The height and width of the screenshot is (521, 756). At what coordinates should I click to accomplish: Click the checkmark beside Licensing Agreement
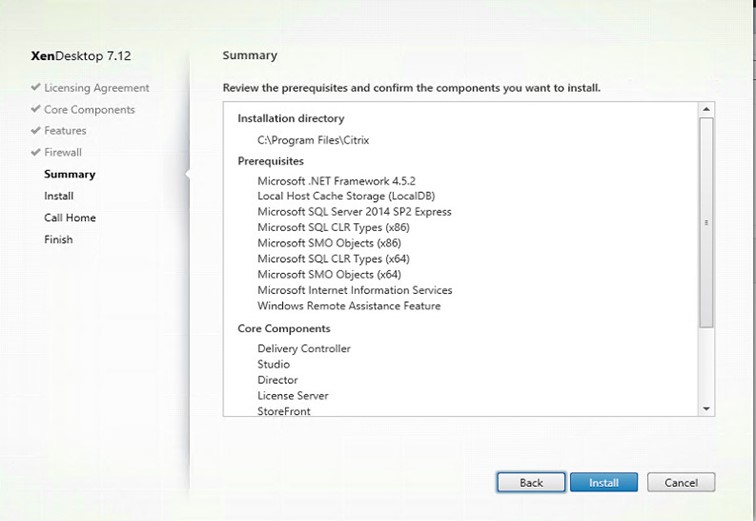tap(35, 87)
